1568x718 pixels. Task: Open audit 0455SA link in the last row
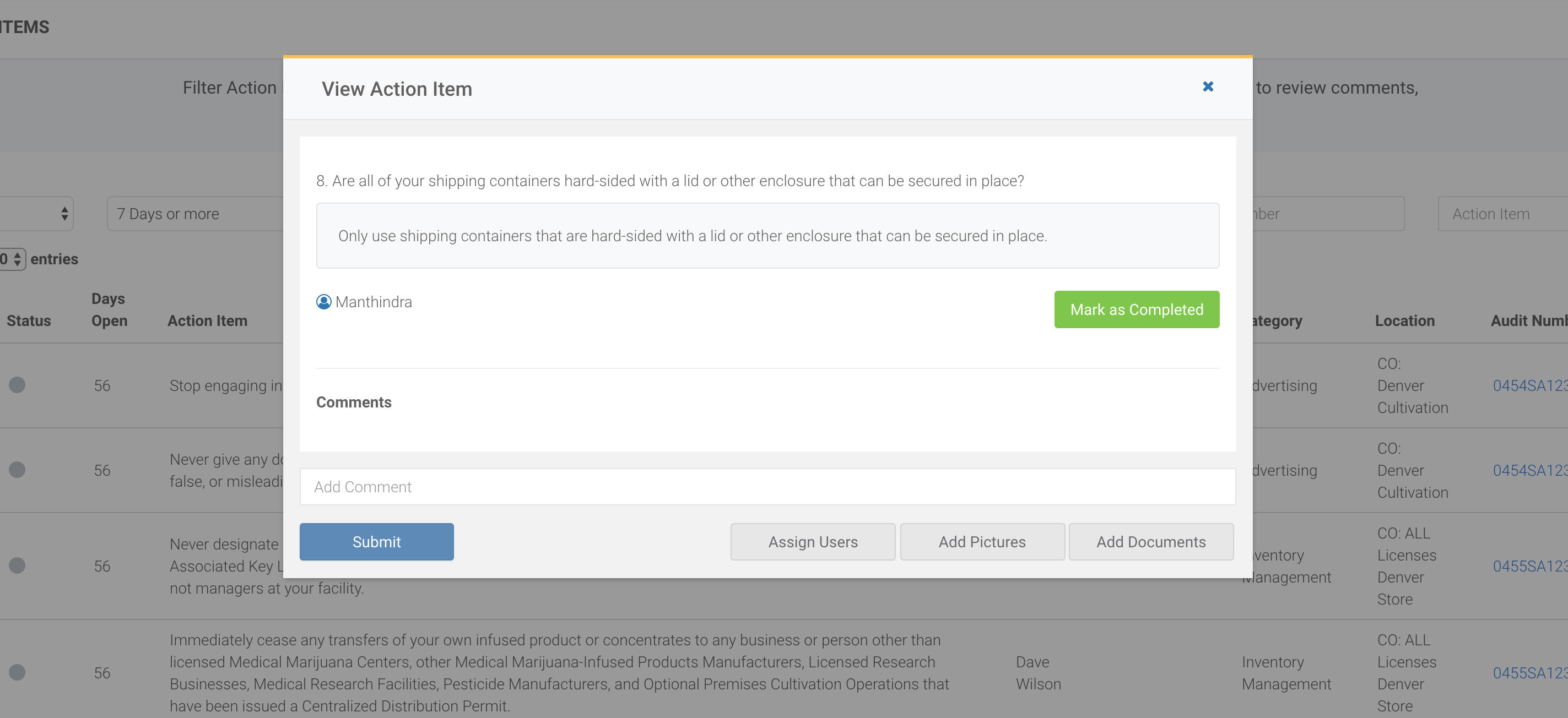pyautogui.click(x=1528, y=672)
